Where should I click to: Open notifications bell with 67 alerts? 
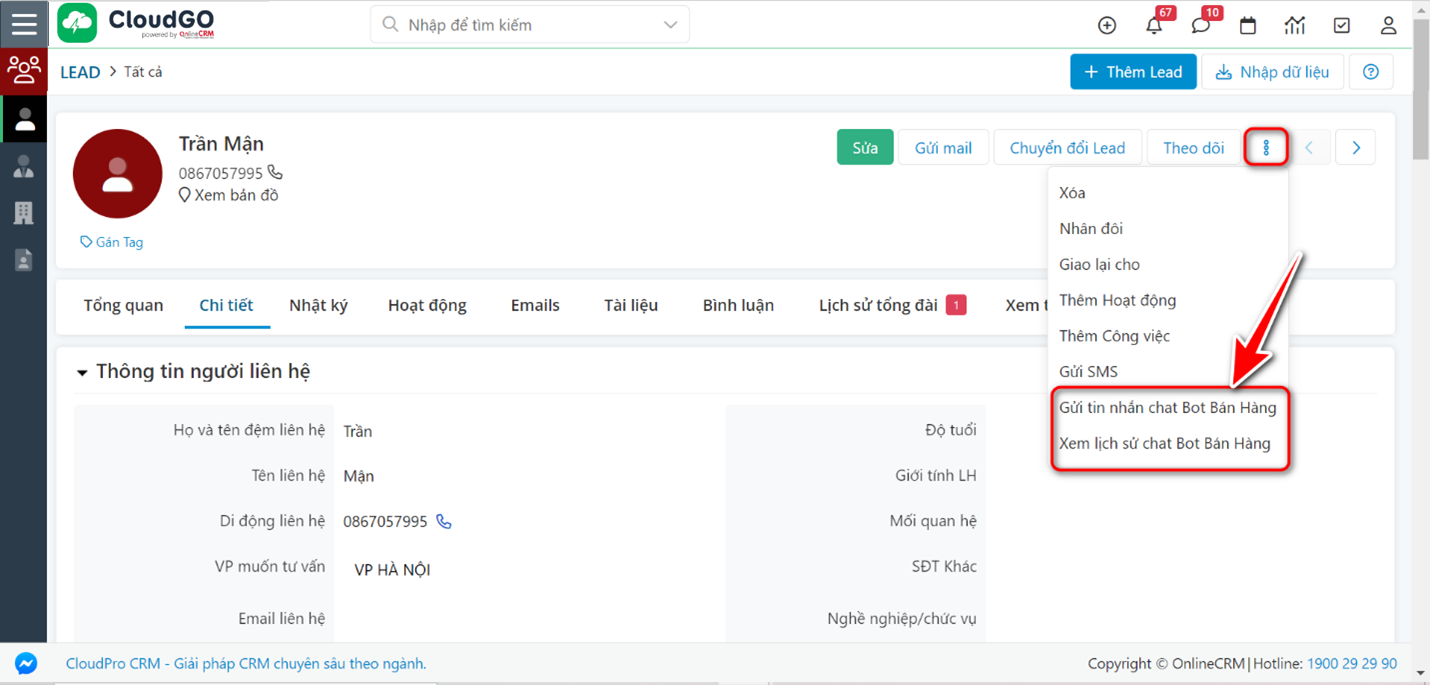click(1152, 24)
